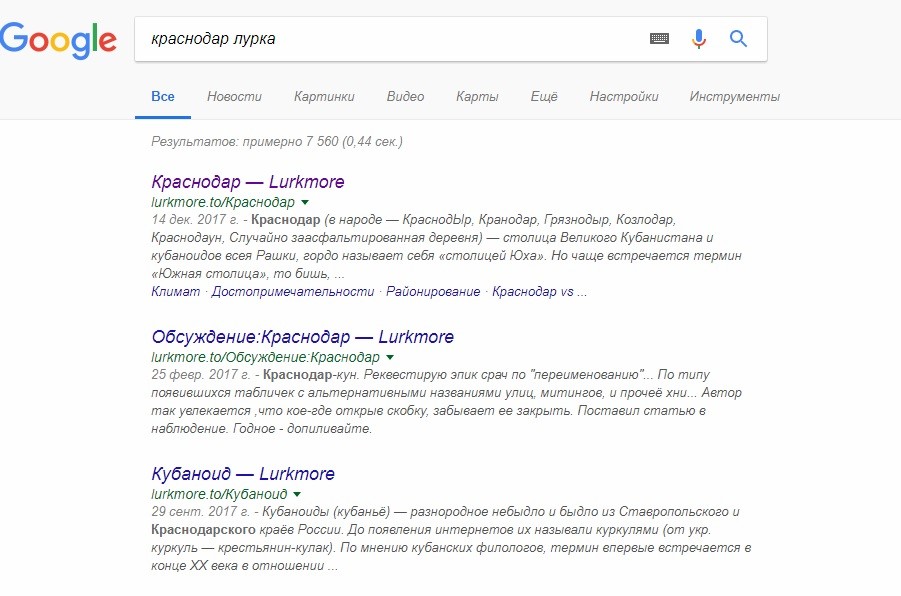Viewport: 901px width, 596px height.
Task: Open Инструменты search tools
Action: click(734, 97)
